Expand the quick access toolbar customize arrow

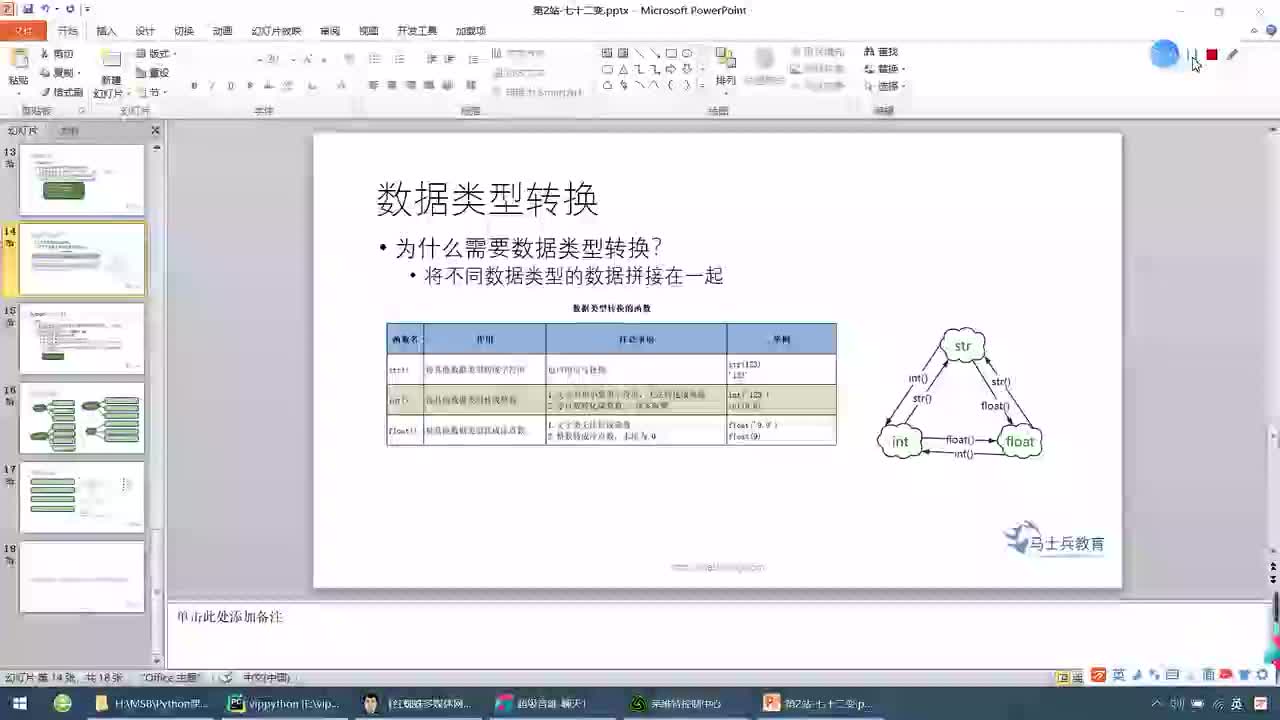87,9
